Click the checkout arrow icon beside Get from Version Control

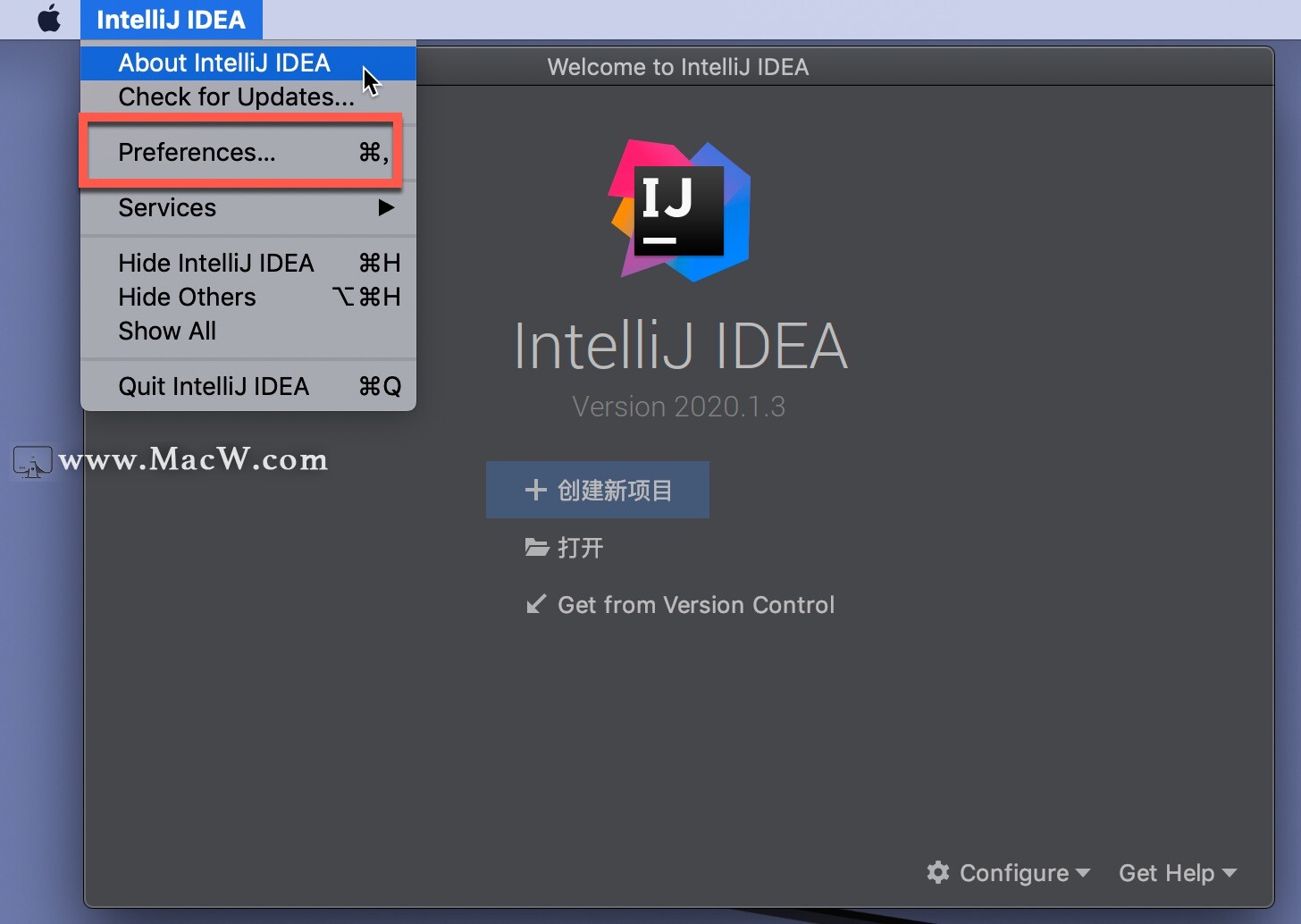coord(536,604)
